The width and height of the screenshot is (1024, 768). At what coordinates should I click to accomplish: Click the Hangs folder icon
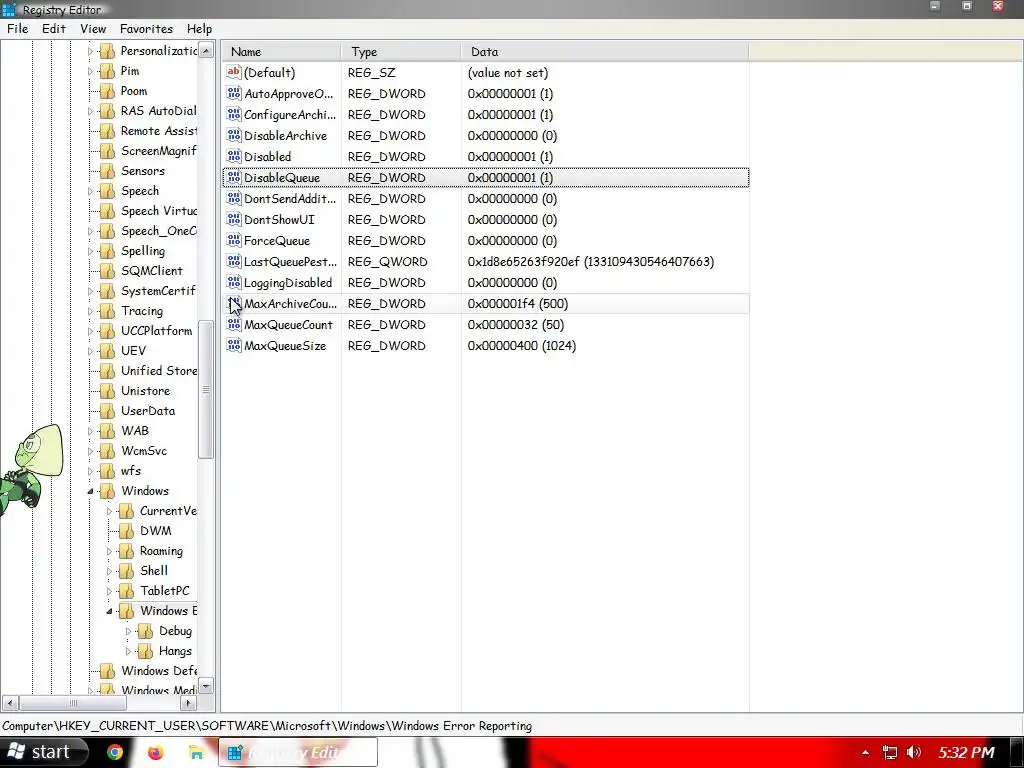145,651
